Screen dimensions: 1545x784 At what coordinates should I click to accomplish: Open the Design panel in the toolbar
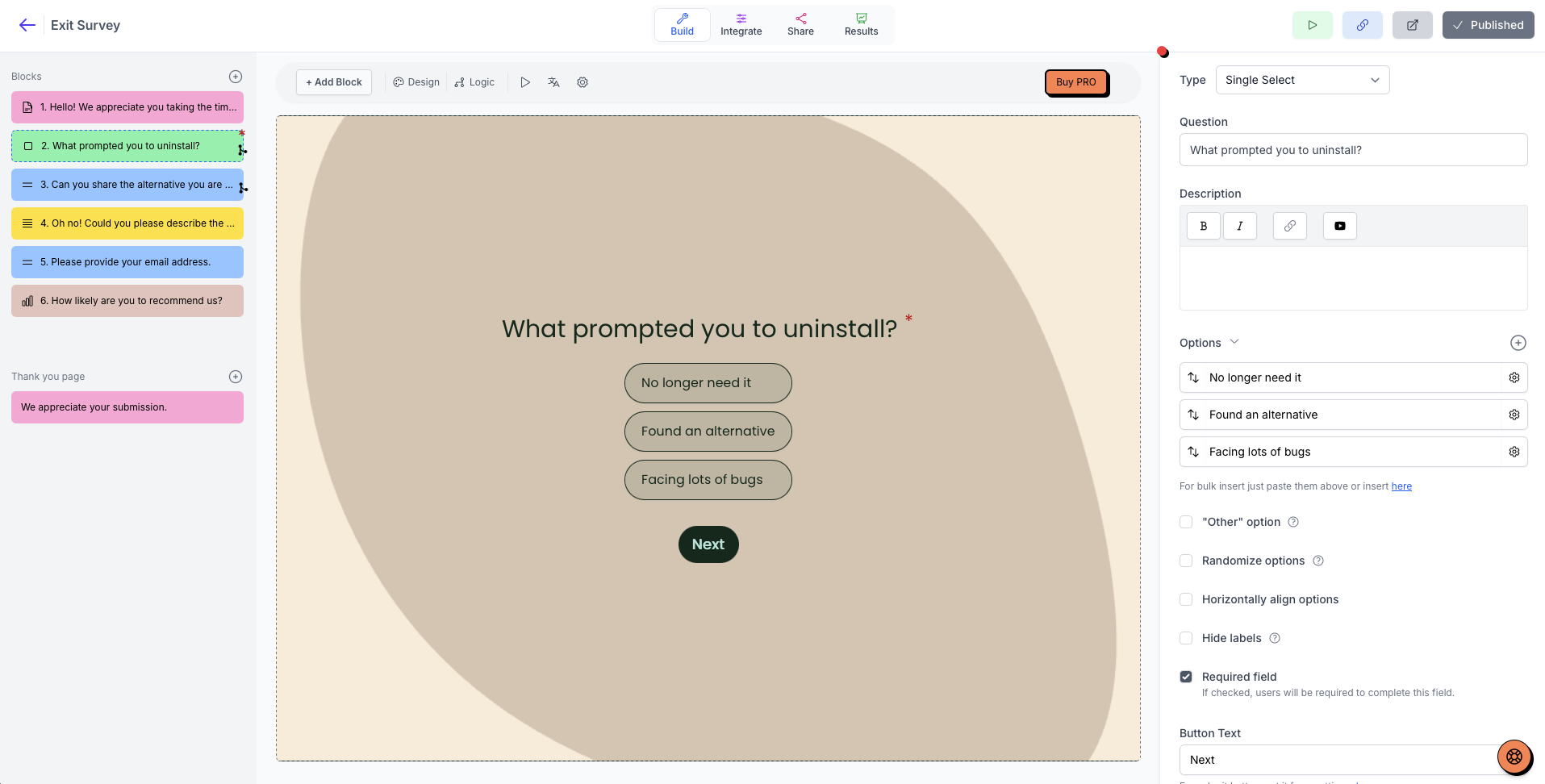(x=416, y=82)
